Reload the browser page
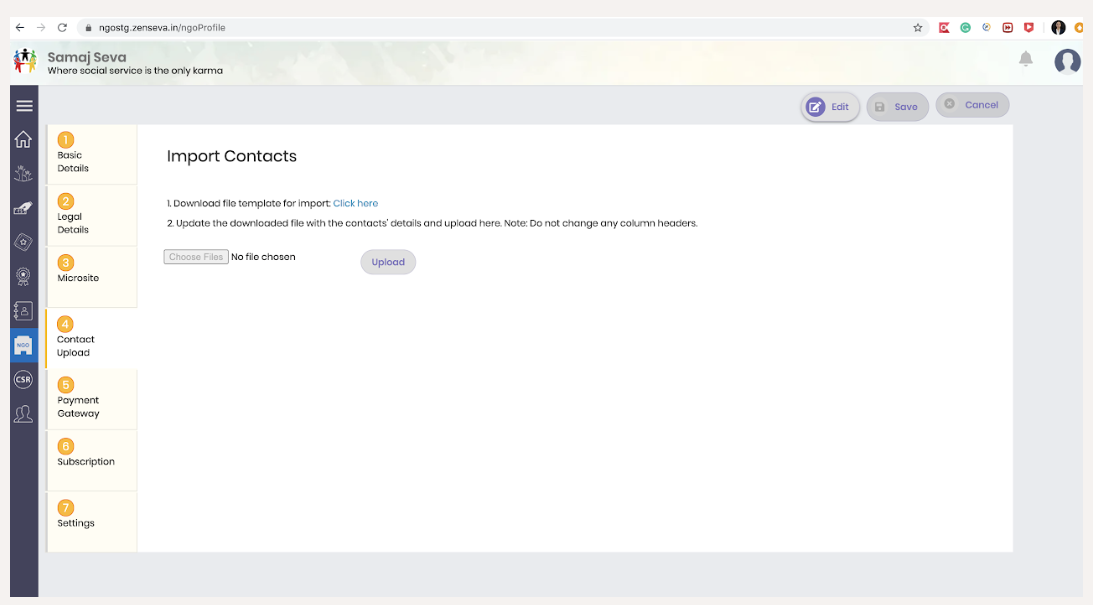This screenshot has width=1093, height=605. tap(62, 28)
